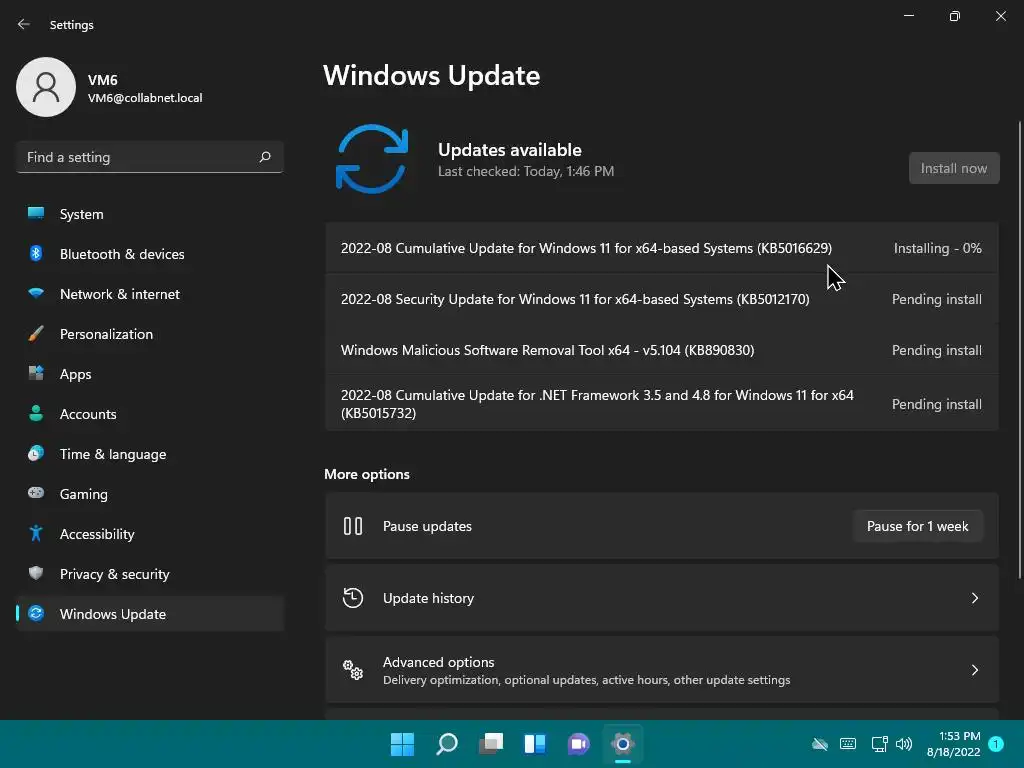This screenshot has width=1024, height=768.
Task: Open the Update history row
Action: coord(662,598)
